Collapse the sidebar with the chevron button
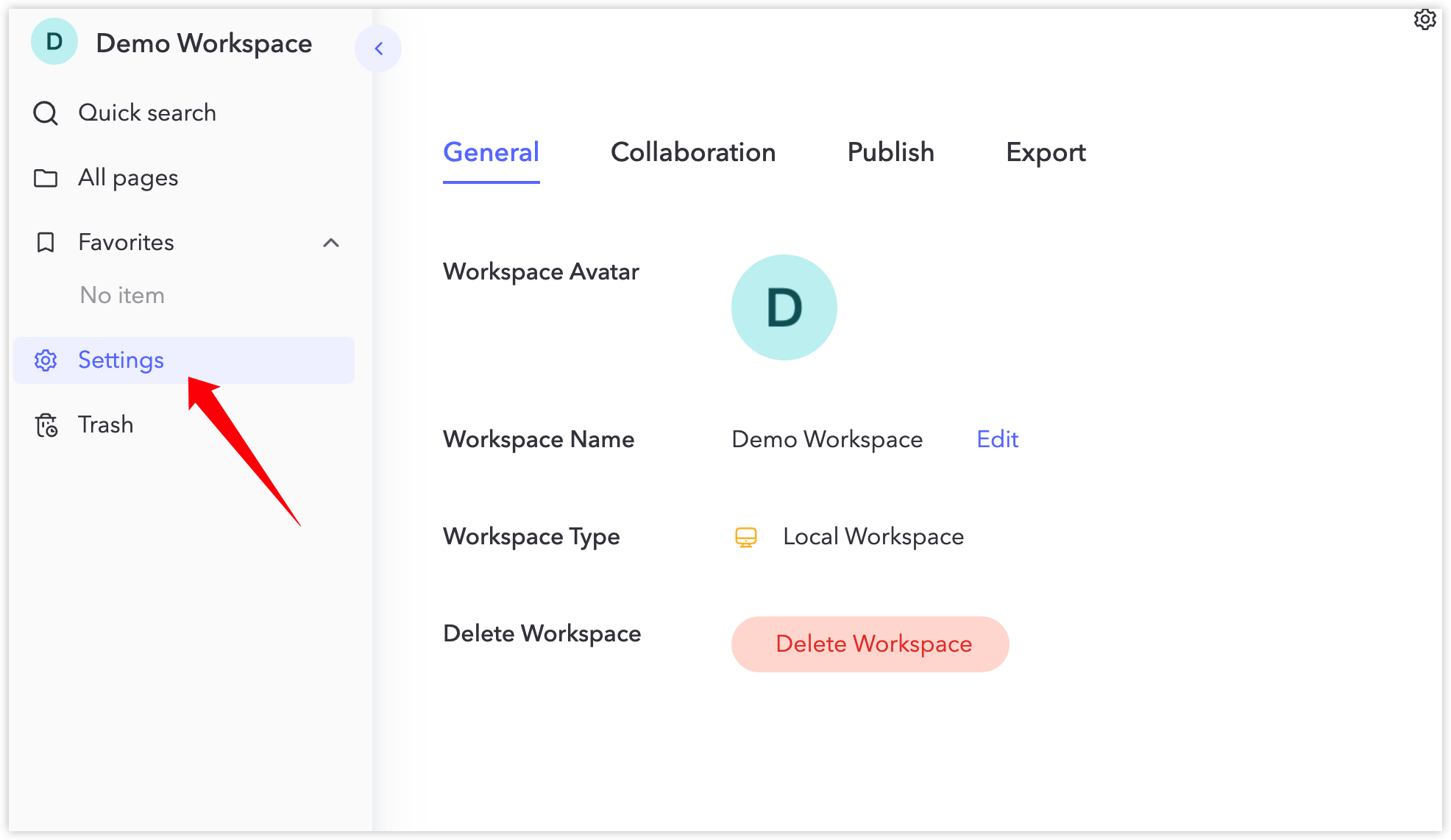 378,48
